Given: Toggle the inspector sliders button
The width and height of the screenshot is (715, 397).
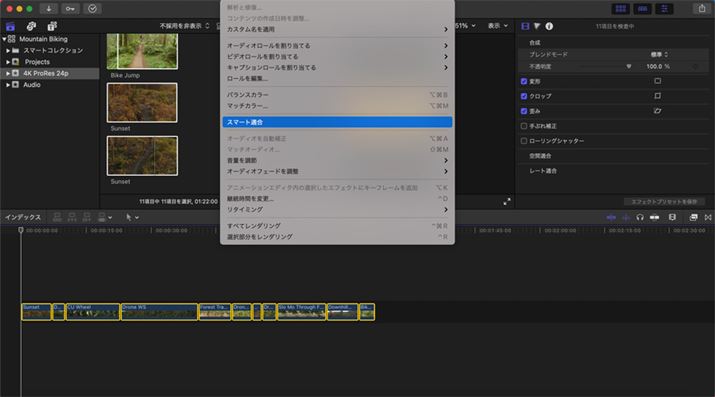Looking at the screenshot, I should point(664,9).
